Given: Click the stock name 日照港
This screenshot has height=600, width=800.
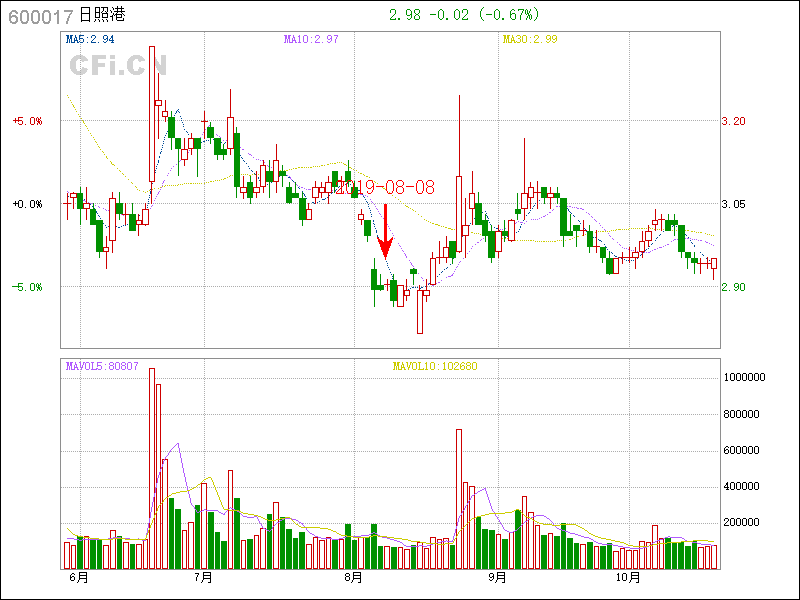Looking at the screenshot, I should [x=102, y=17].
